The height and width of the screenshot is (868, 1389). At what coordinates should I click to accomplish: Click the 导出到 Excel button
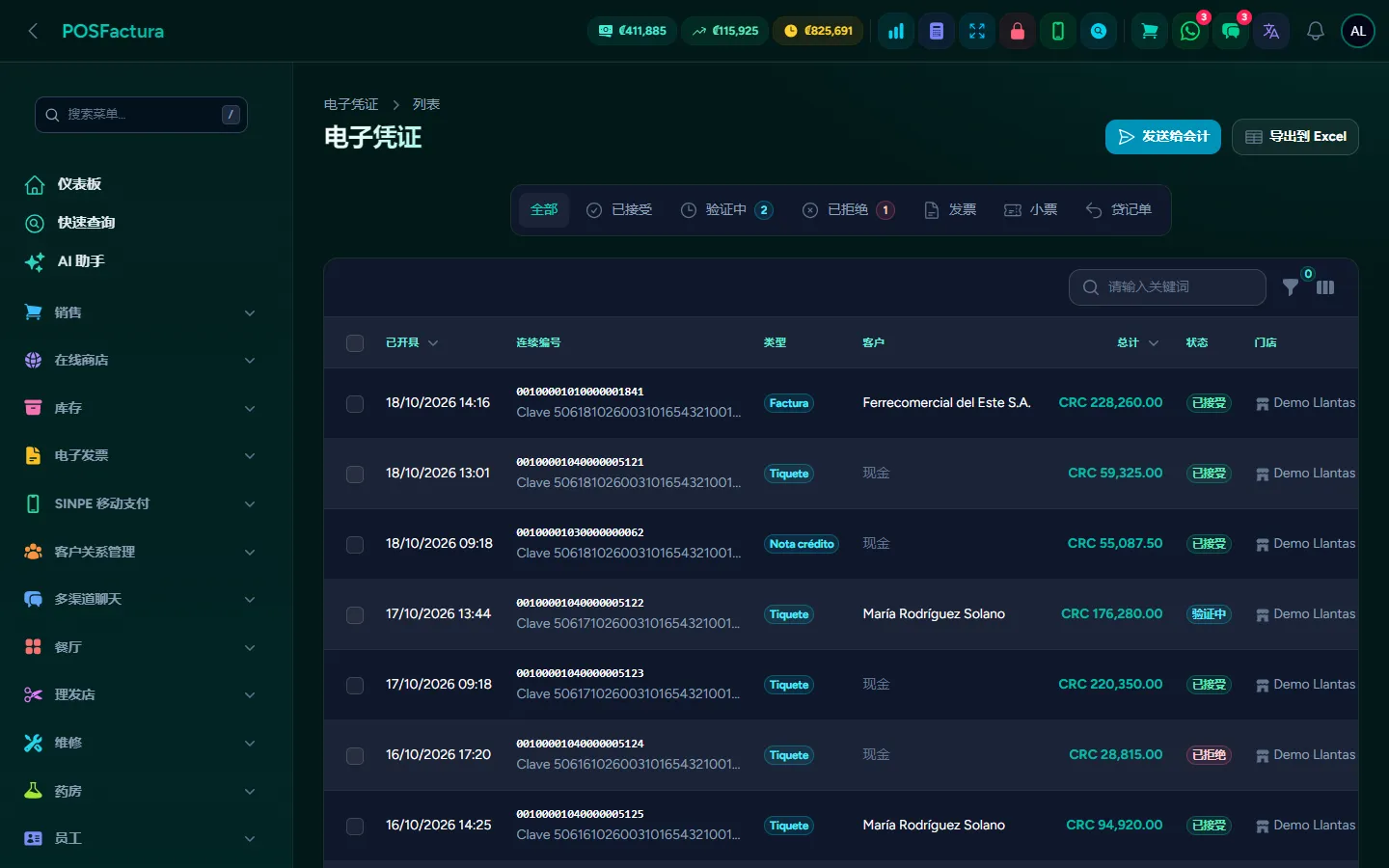(x=1295, y=137)
